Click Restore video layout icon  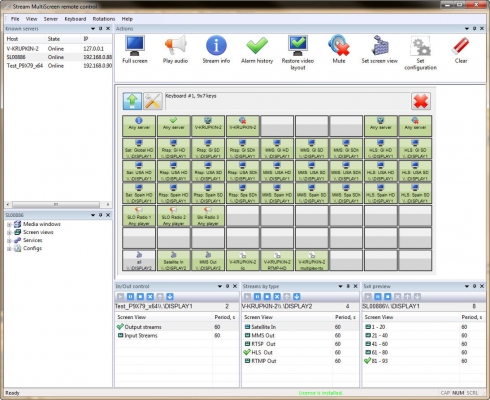[298, 45]
